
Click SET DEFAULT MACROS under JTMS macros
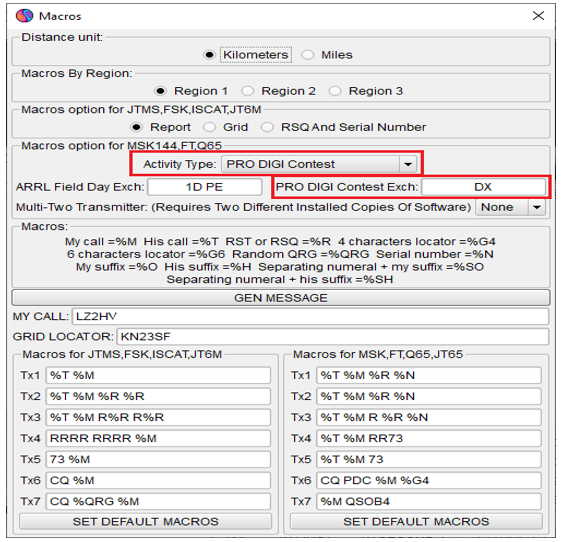pyautogui.click(x=146, y=522)
